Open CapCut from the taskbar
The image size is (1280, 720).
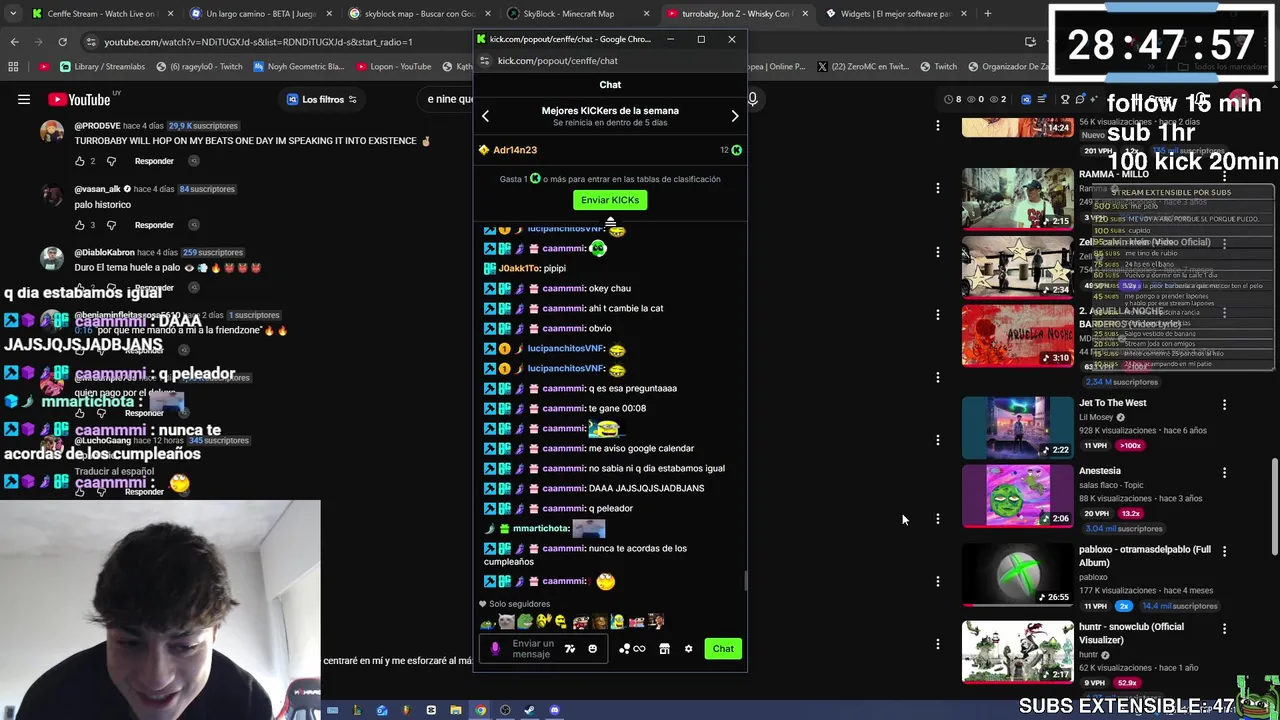(431, 710)
